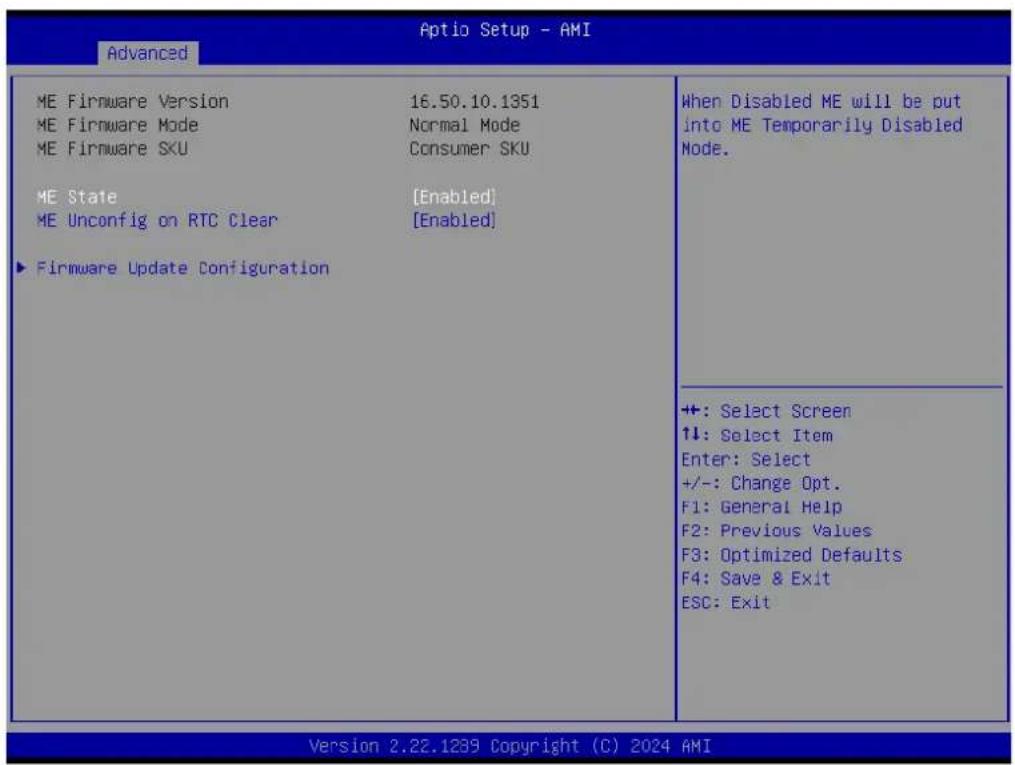Viewport: 1015px width, 765px height.
Task: Click the Consumer SKU value
Action: coord(469,149)
